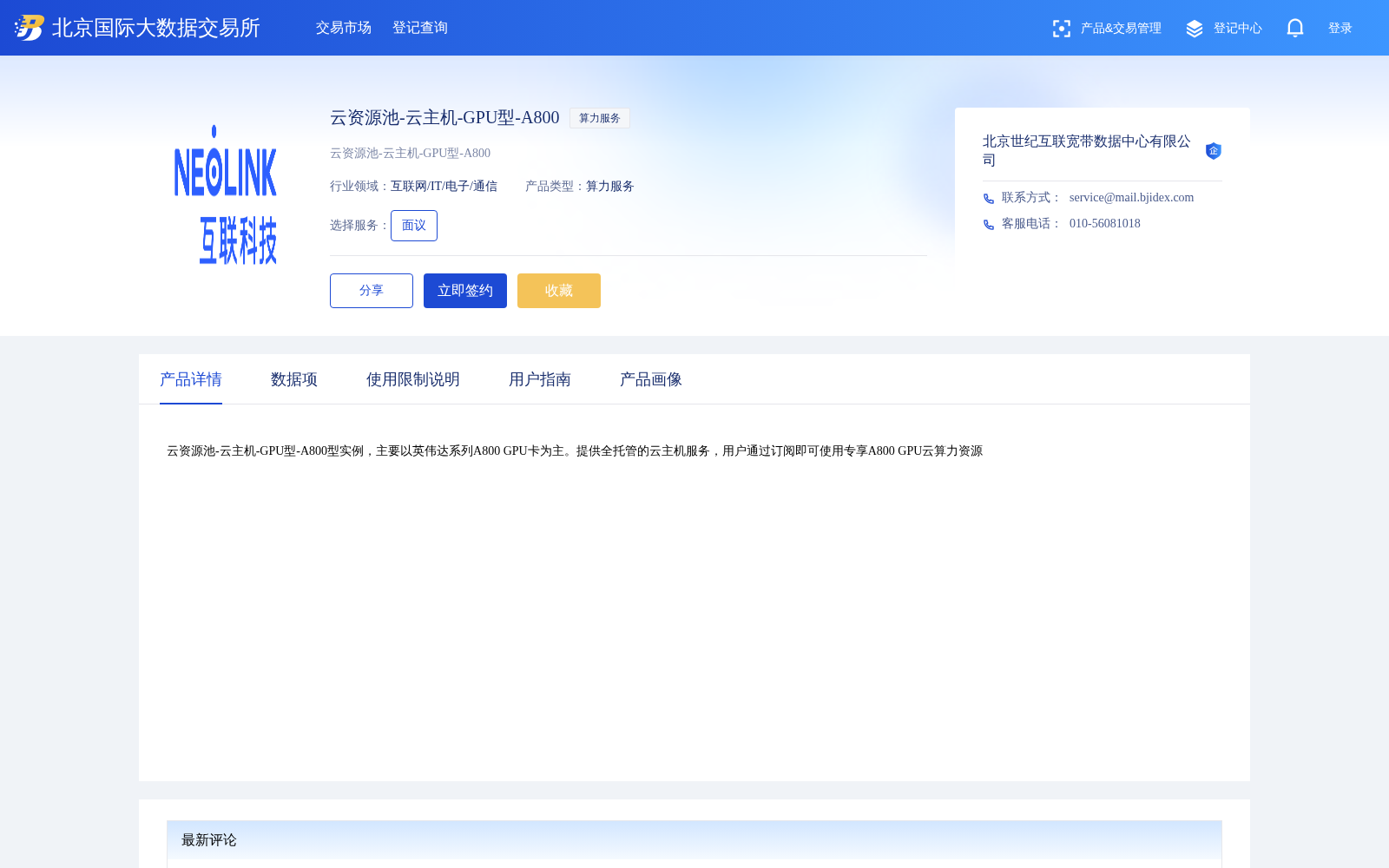
Task: Switch to the 使用限制说明 tab
Action: pyautogui.click(x=413, y=379)
